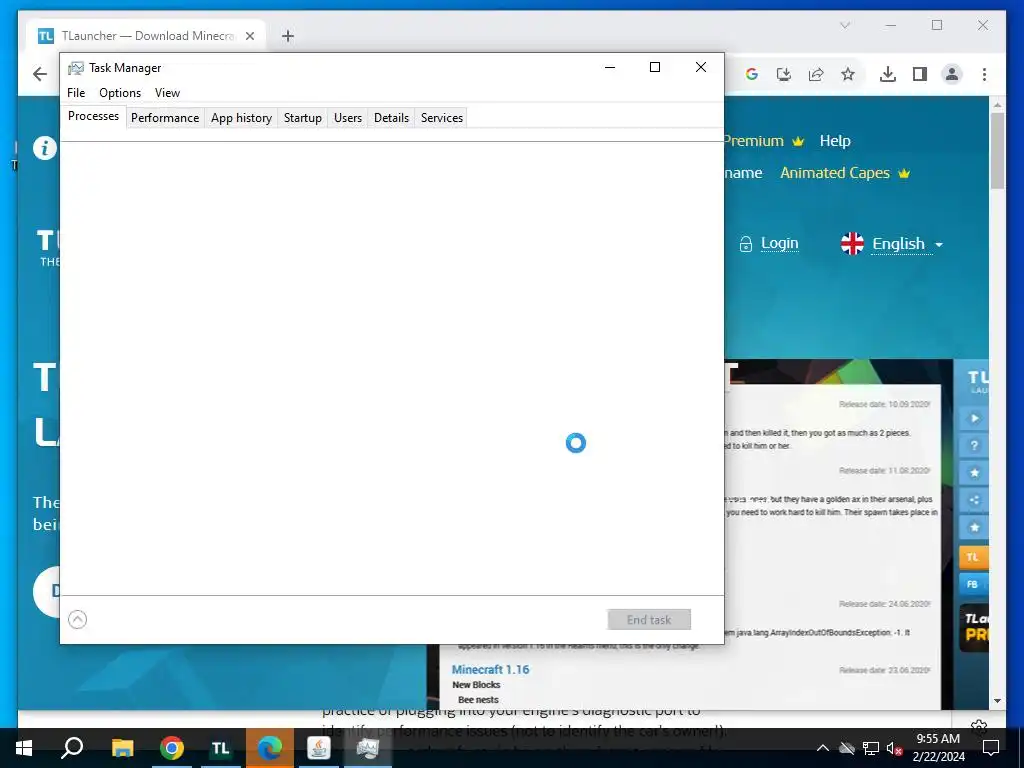Minimize the Task Manager window
This screenshot has width=1024, height=768.
[x=610, y=67]
